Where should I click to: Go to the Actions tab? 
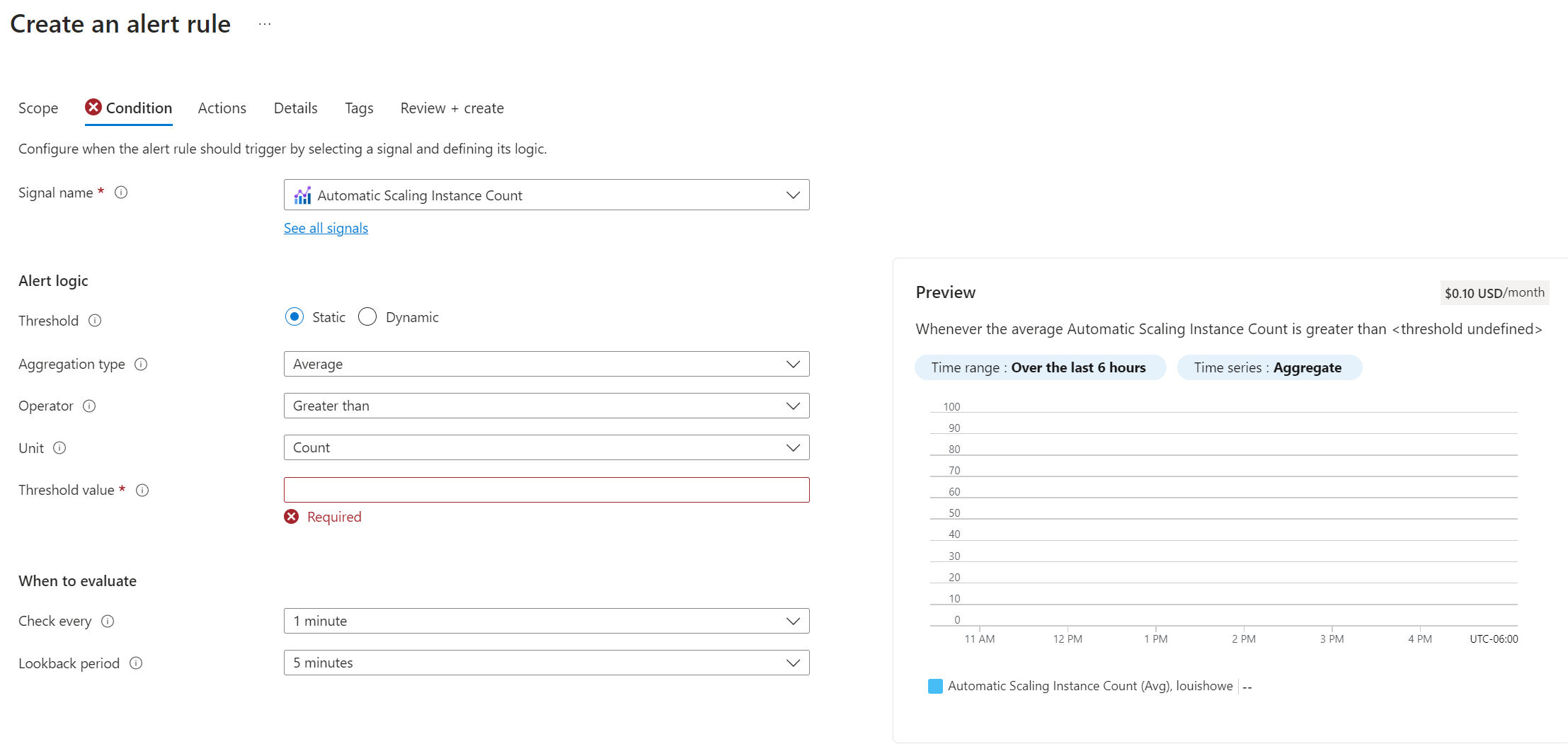tap(222, 108)
